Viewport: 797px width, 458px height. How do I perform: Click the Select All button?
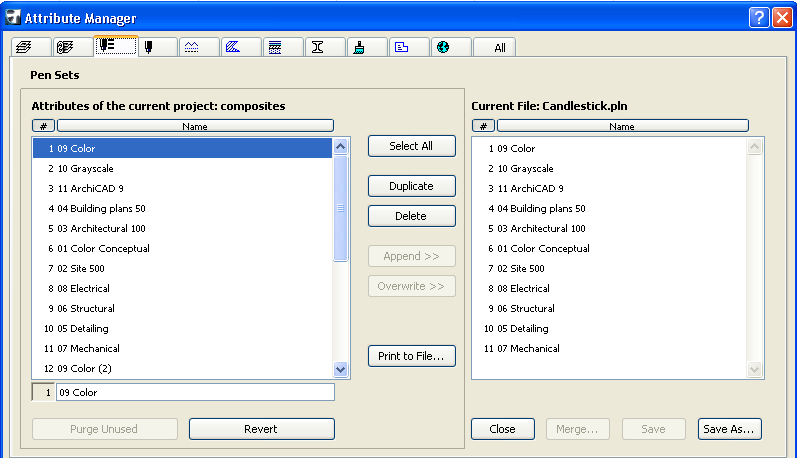pyautogui.click(x=412, y=146)
